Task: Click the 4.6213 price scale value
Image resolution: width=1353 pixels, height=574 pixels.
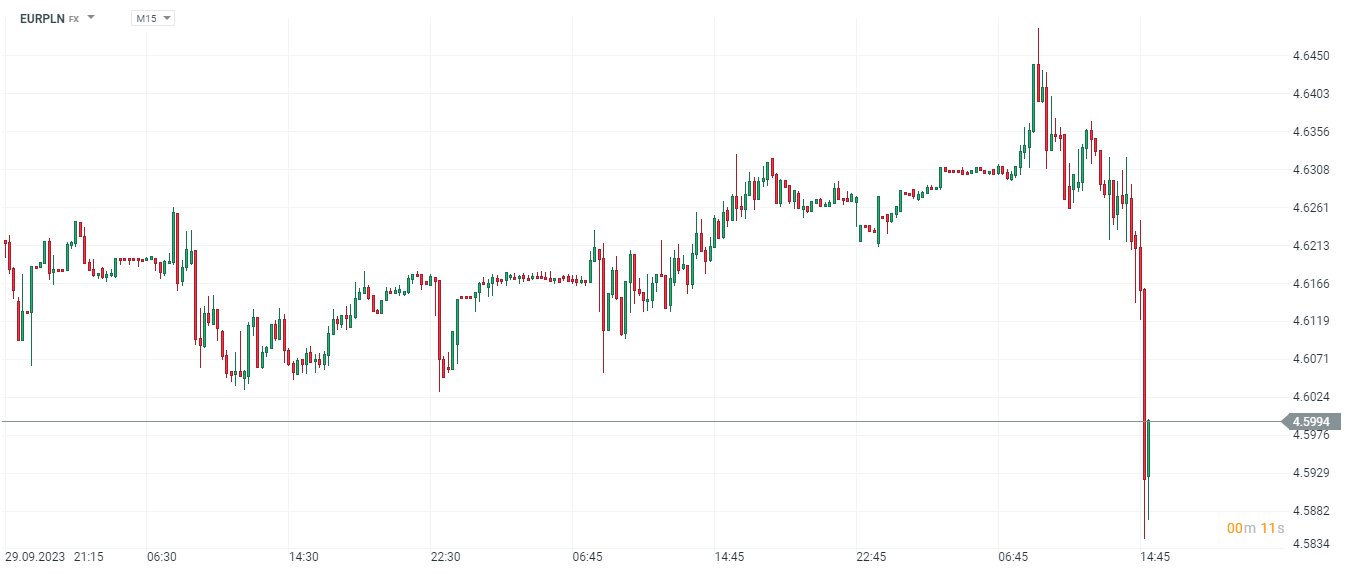Action: point(1311,246)
